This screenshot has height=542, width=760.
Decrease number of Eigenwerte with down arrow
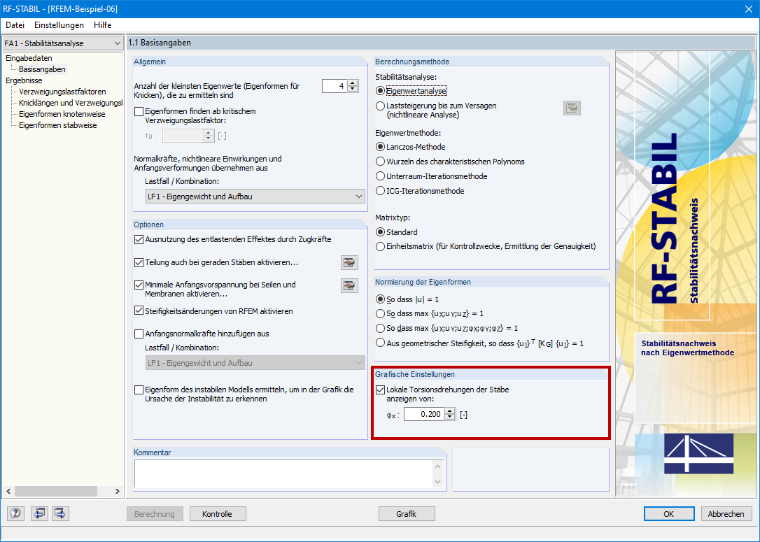[x=353, y=89]
